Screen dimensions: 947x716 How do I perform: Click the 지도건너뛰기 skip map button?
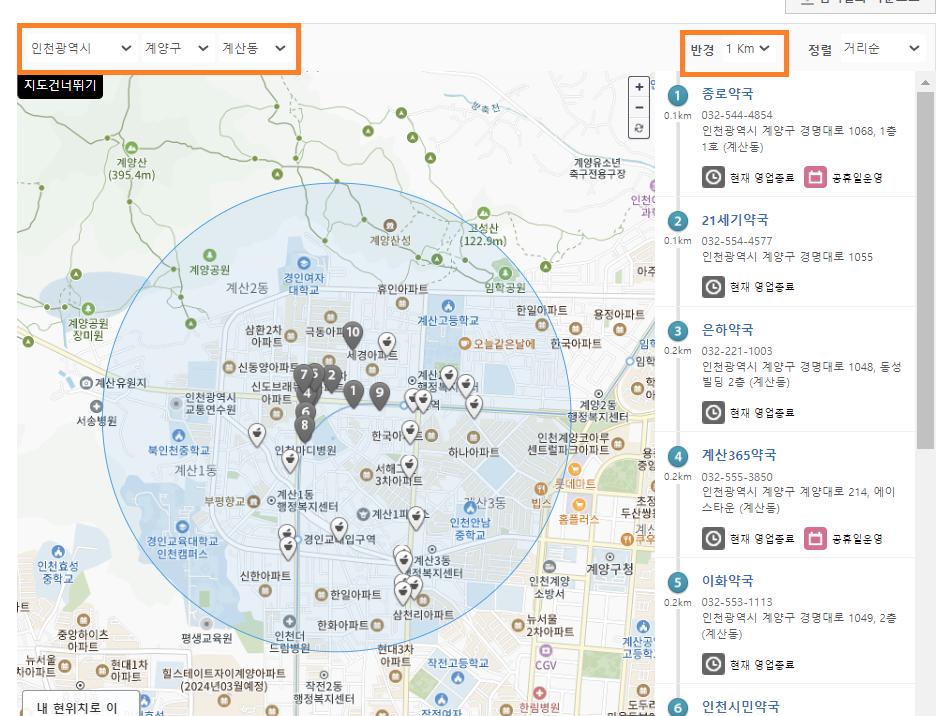(x=60, y=87)
